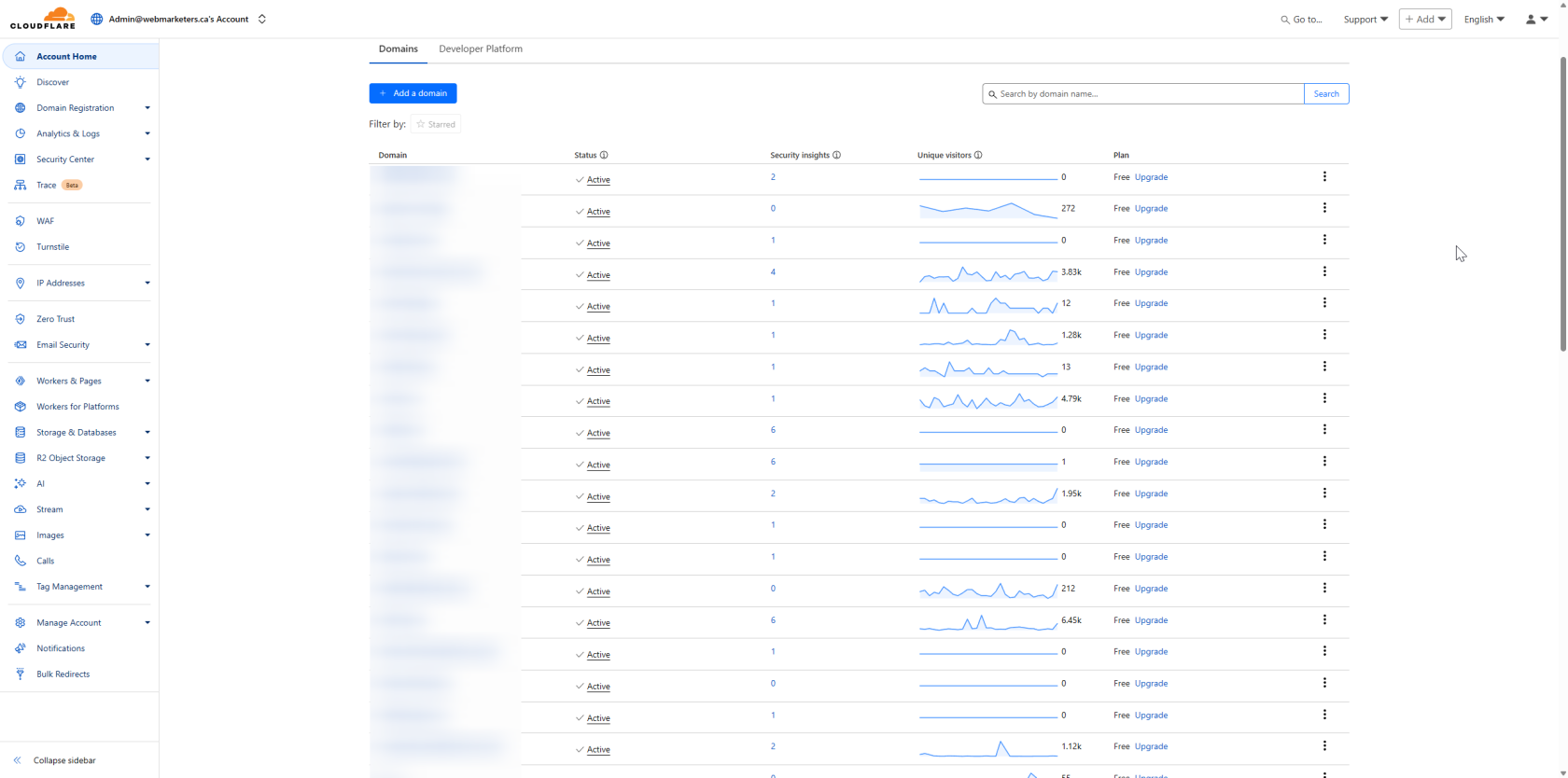
Task: Open the first domain row's three-dot menu
Action: (x=1323, y=176)
